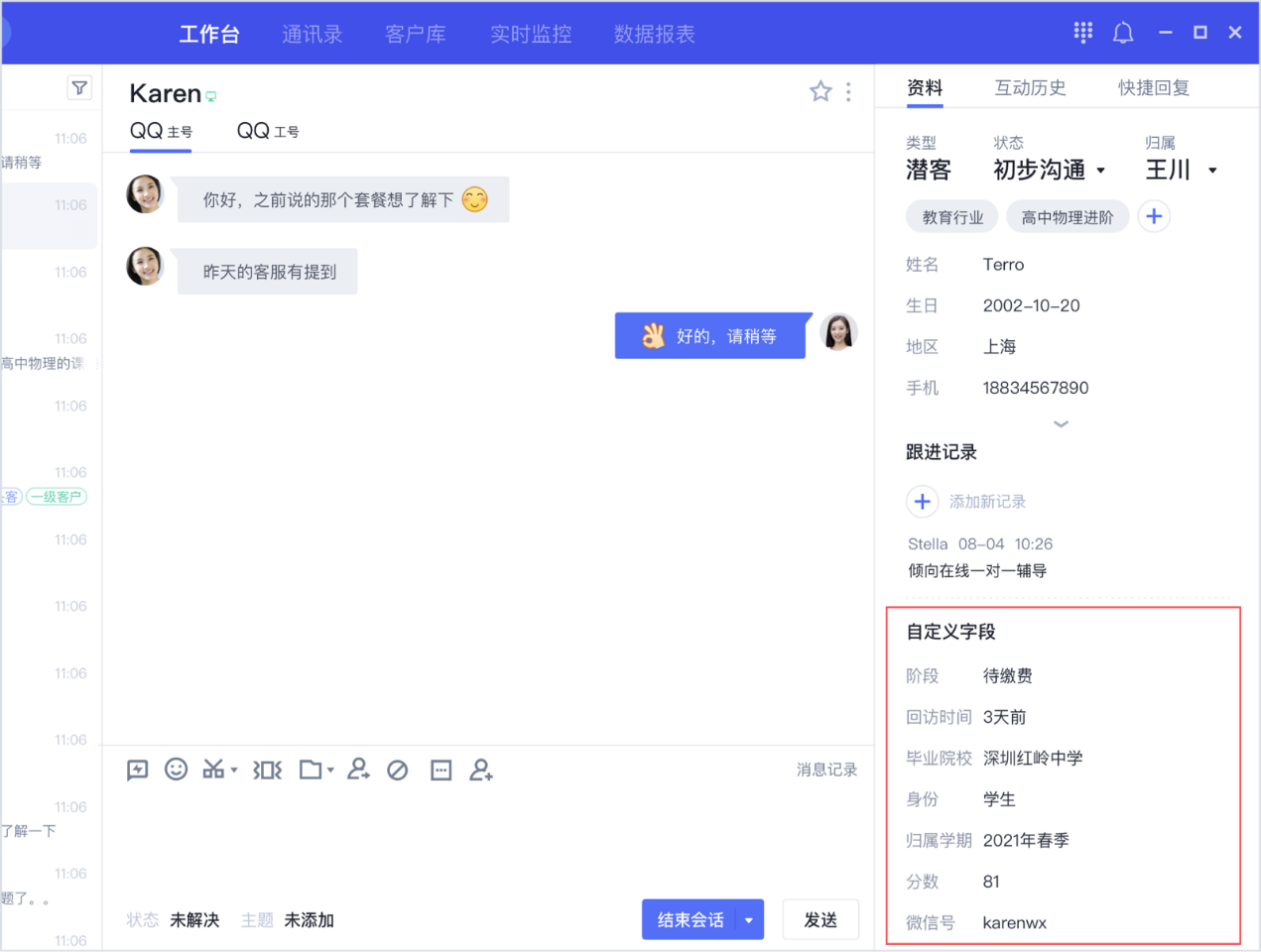
Task: Click 添加新记录 link
Action: [987, 502]
